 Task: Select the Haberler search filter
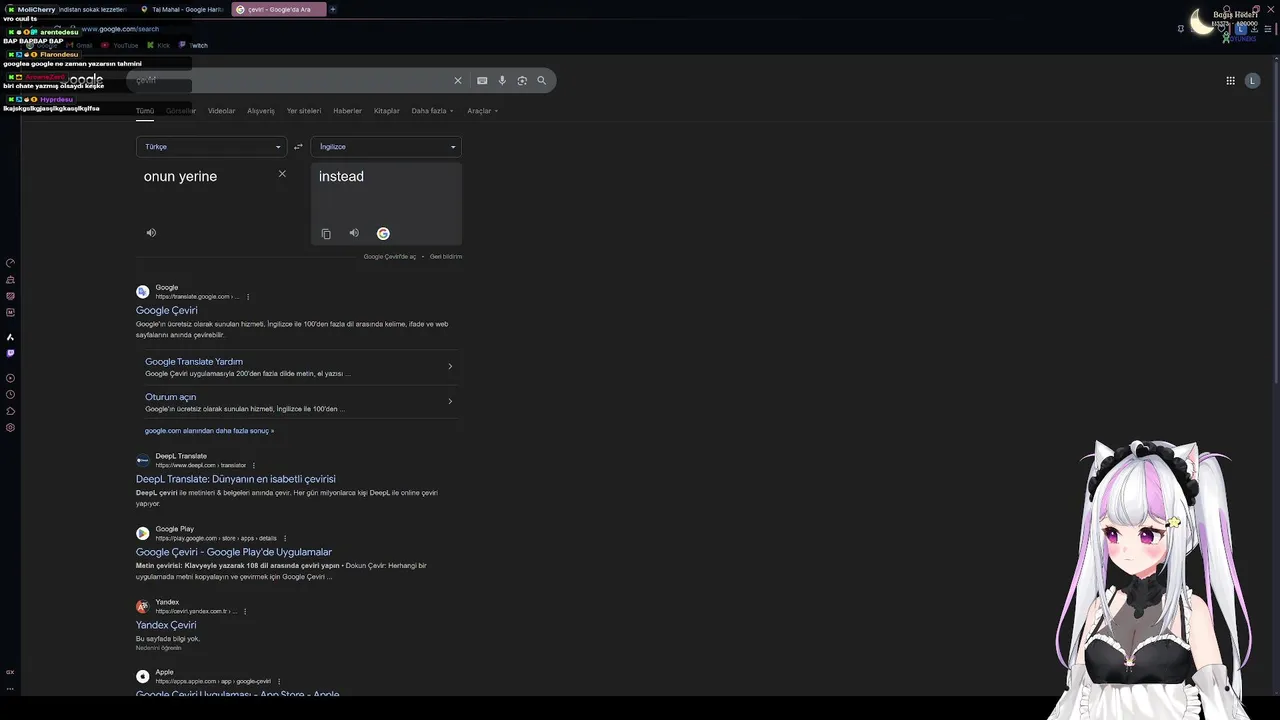[x=347, y=111]
